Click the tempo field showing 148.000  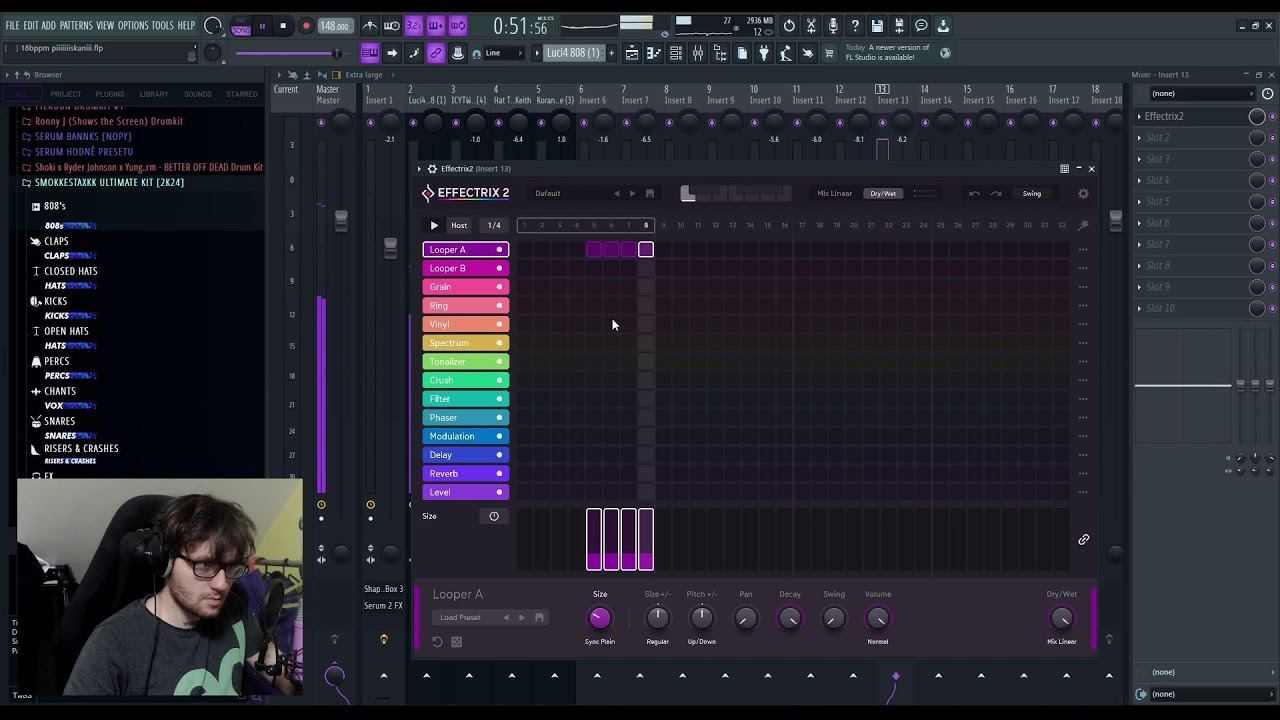click(335, 26)
